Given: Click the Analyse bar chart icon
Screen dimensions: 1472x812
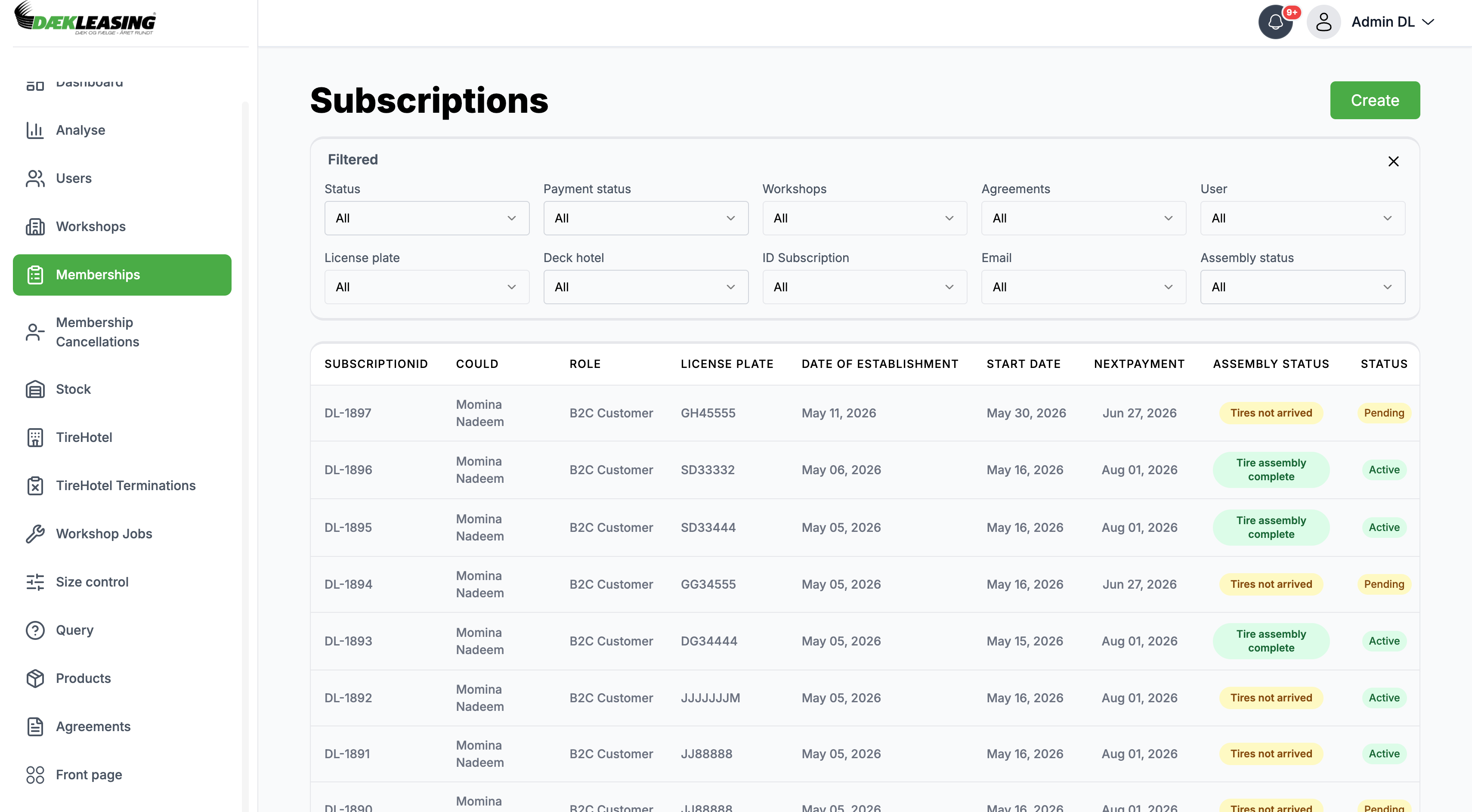Looking at the screenshot, I should 35,130.
